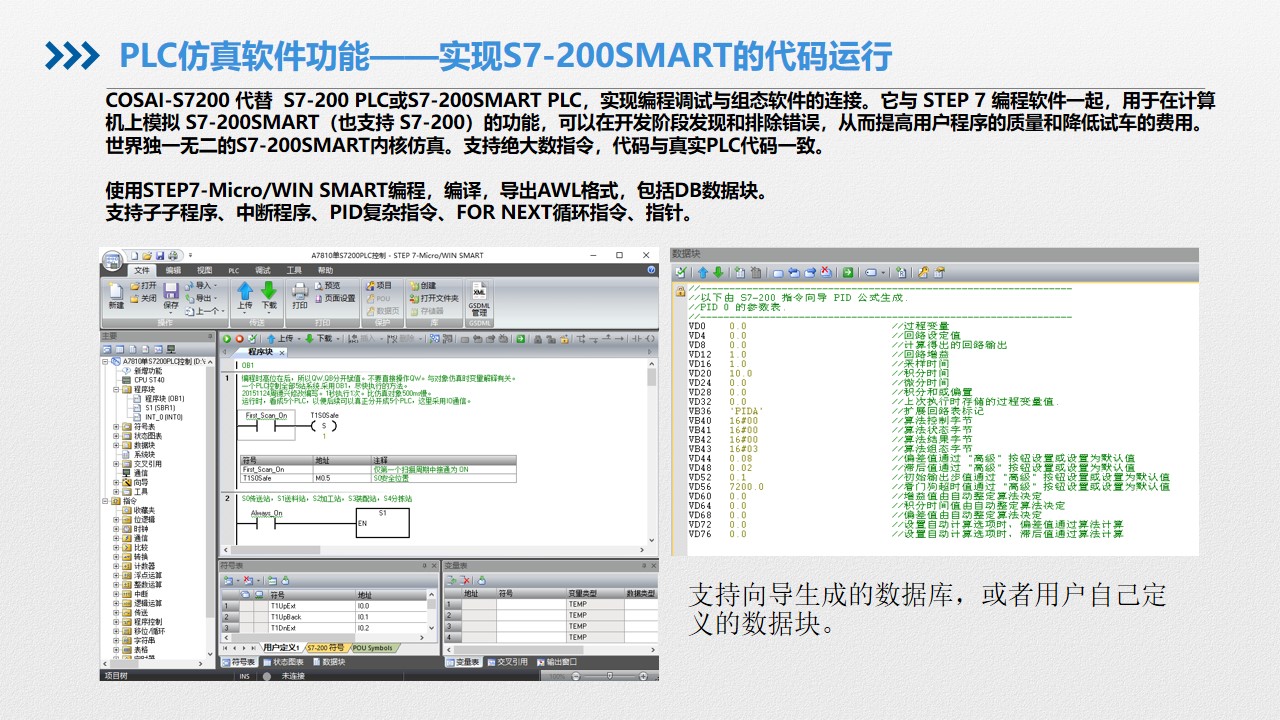1280x720 pixels.
Task: Click the key icon in 数据块 toolbar
Action: pyautogui.click(x=923, y=272)
